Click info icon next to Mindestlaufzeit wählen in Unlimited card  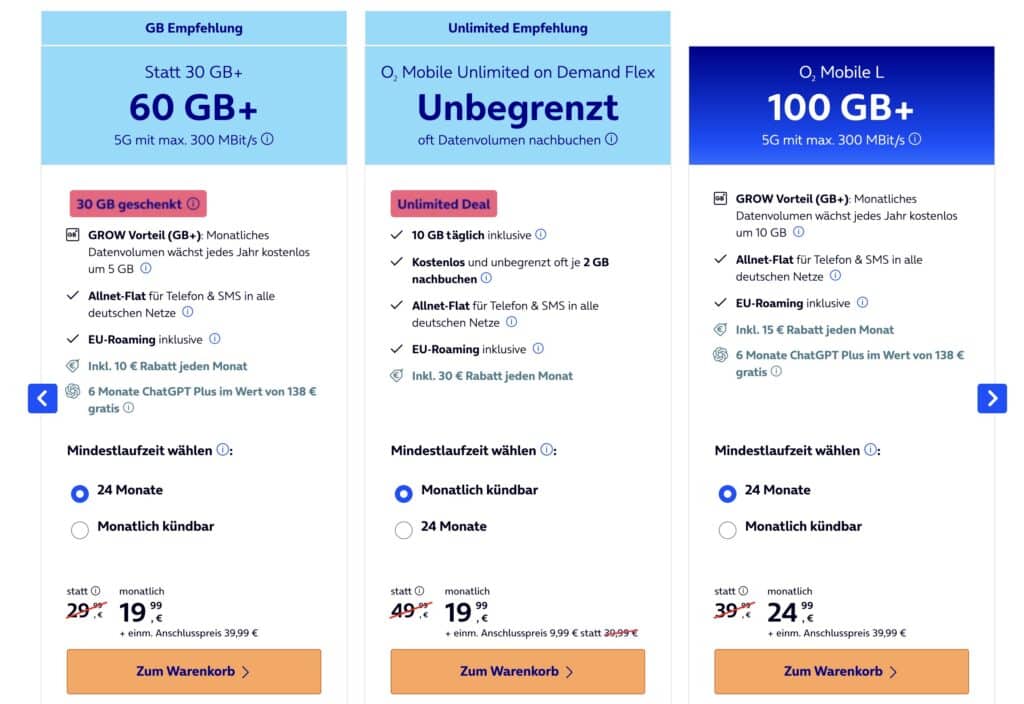tap(546, 450)
